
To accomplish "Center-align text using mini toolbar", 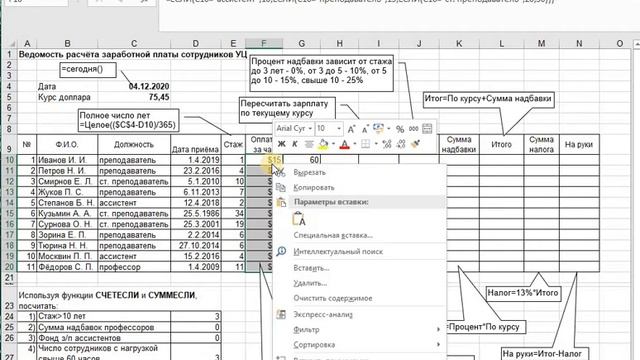I will point(309,144).
